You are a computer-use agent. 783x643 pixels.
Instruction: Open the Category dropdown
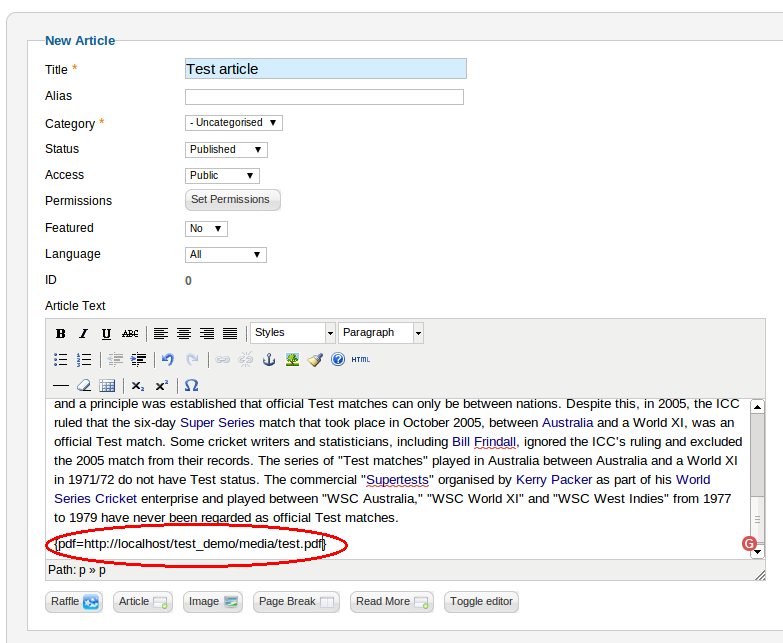[234, 123]
